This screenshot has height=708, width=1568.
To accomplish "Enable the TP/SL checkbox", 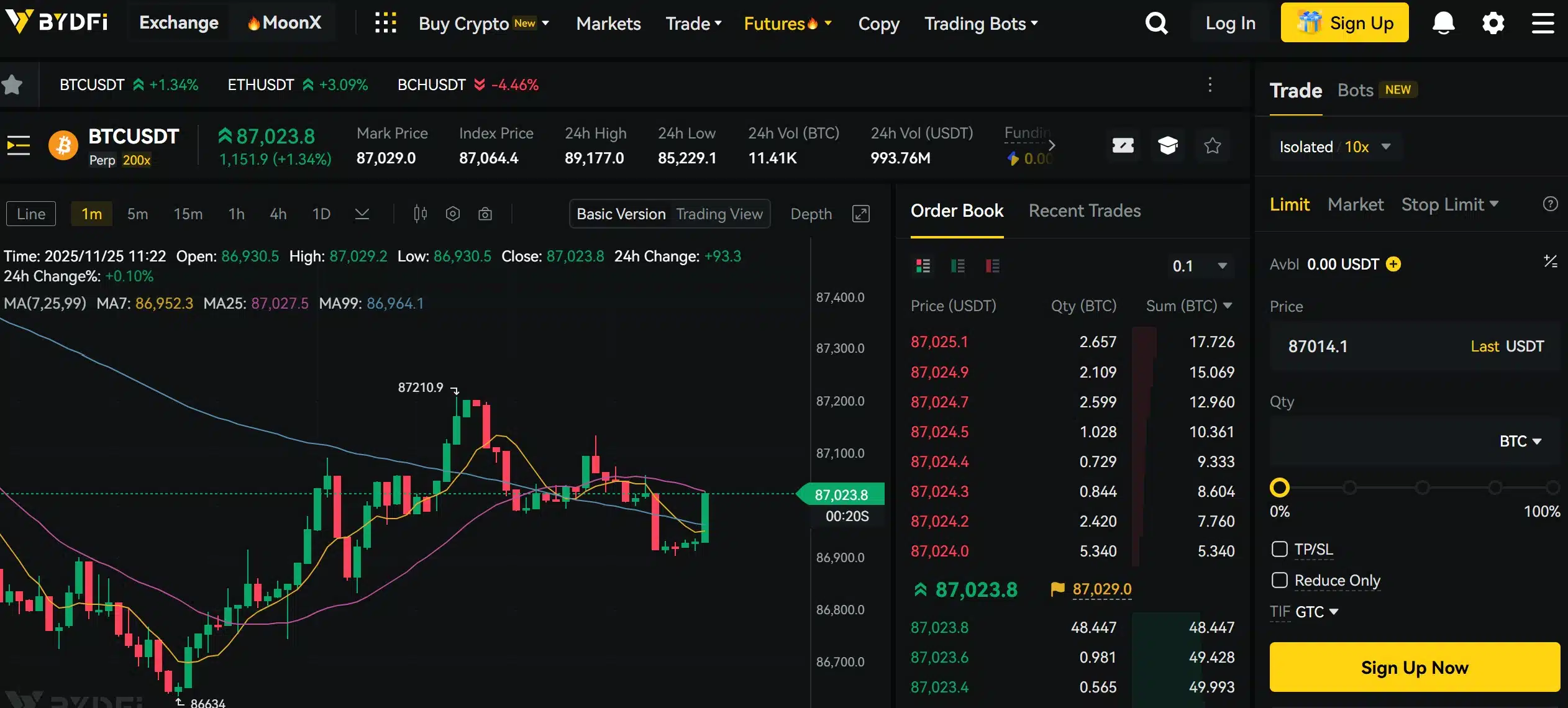I will point(1281,549).
